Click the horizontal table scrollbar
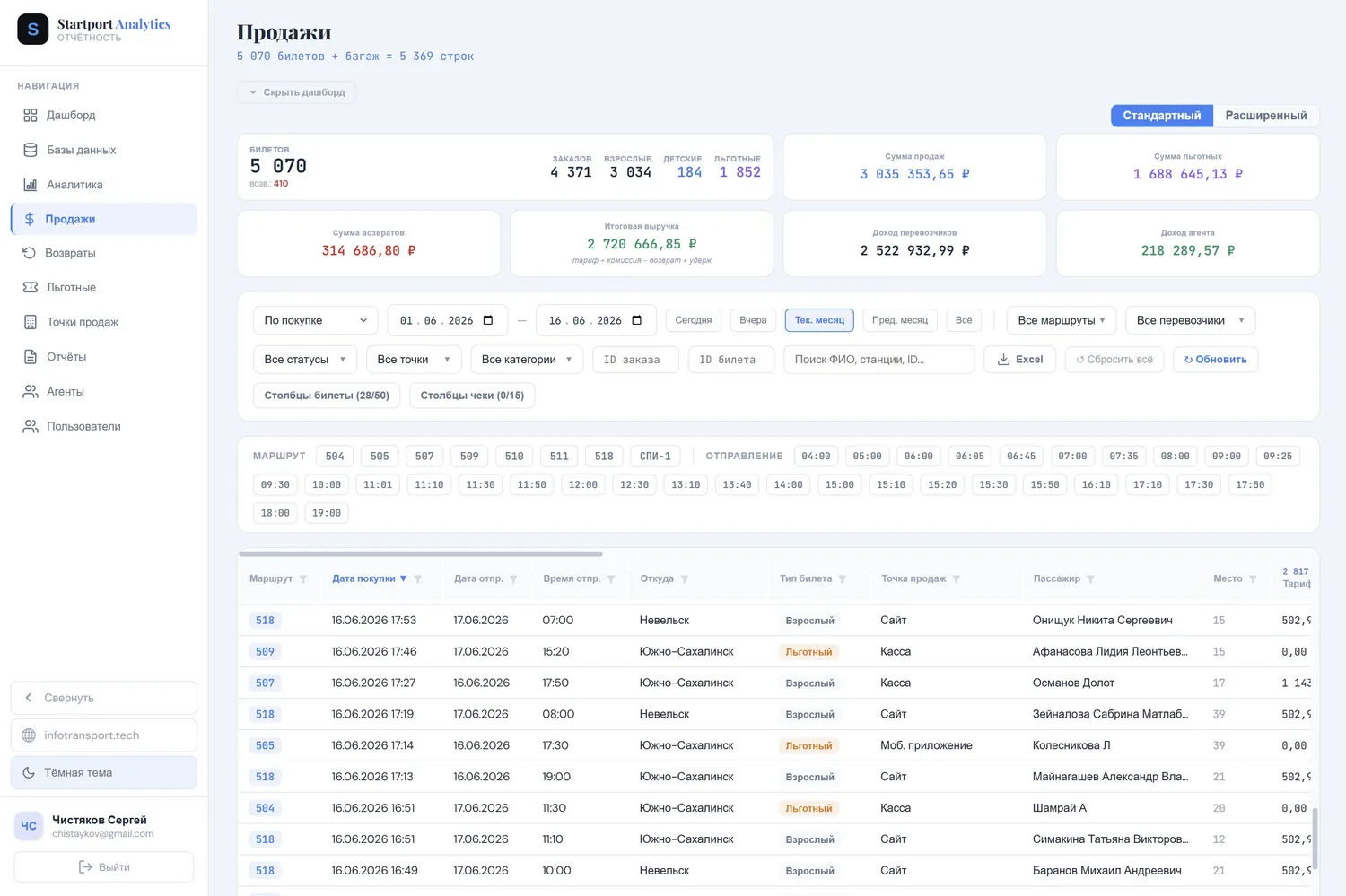The height and width of the screenshot is (896, 1346). click(x=421, y=554)
